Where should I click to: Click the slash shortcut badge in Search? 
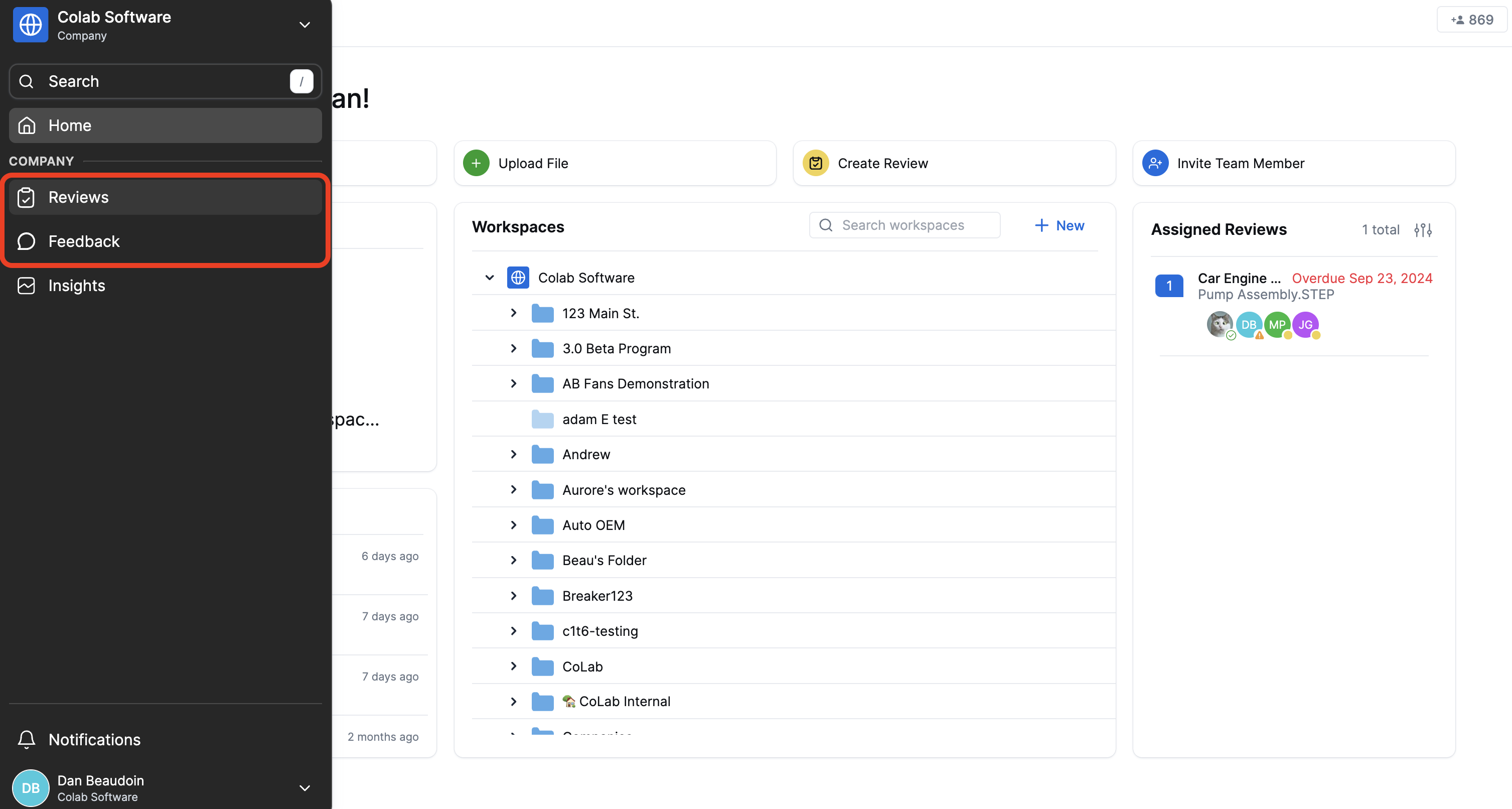pyautogui.click(x=301, y=81)
